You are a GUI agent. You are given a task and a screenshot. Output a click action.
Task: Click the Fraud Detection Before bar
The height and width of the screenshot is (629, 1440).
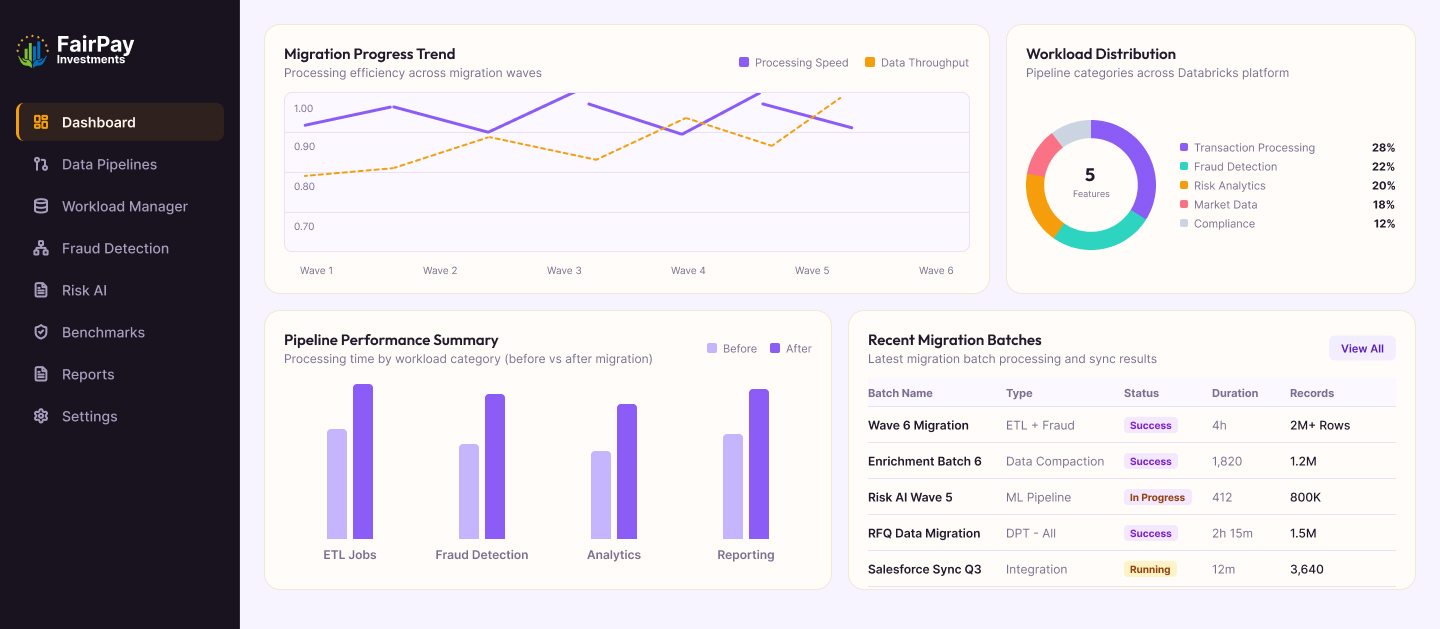tap(469, 491)
